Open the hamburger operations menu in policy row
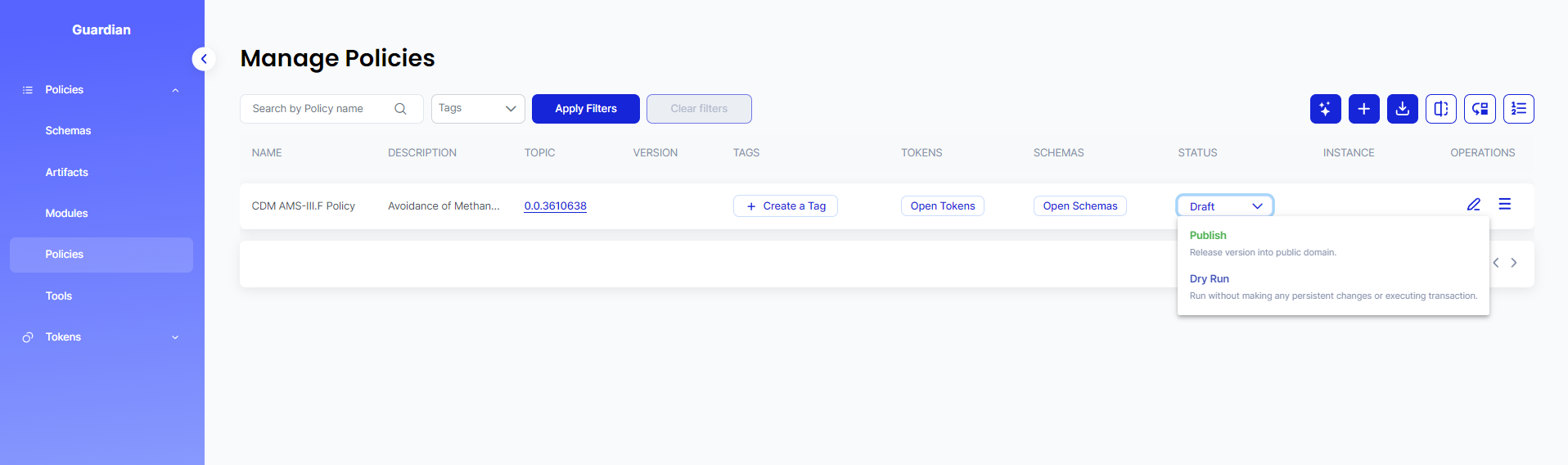Viewport: 1568px width, 465px height. pyautogui.click(x=1504, y=205)
